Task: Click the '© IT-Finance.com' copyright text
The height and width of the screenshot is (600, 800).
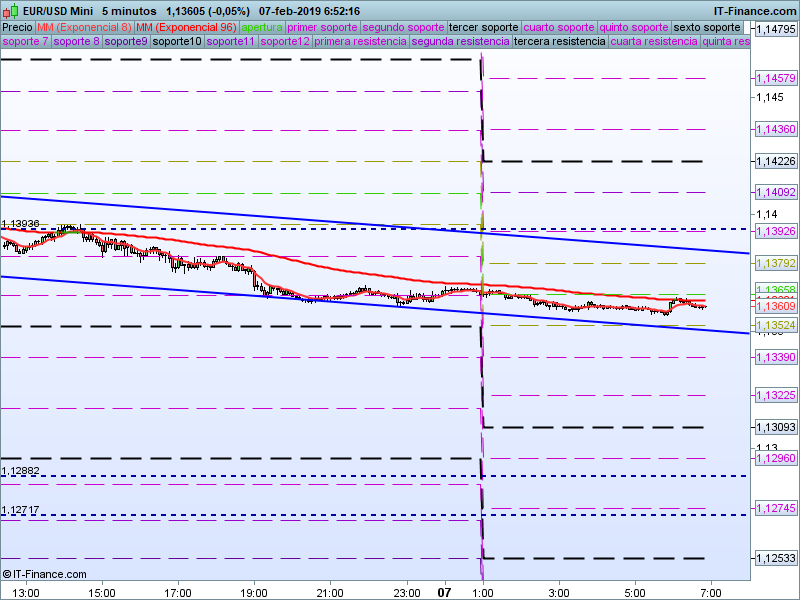Action: click(x=44, y=574)
